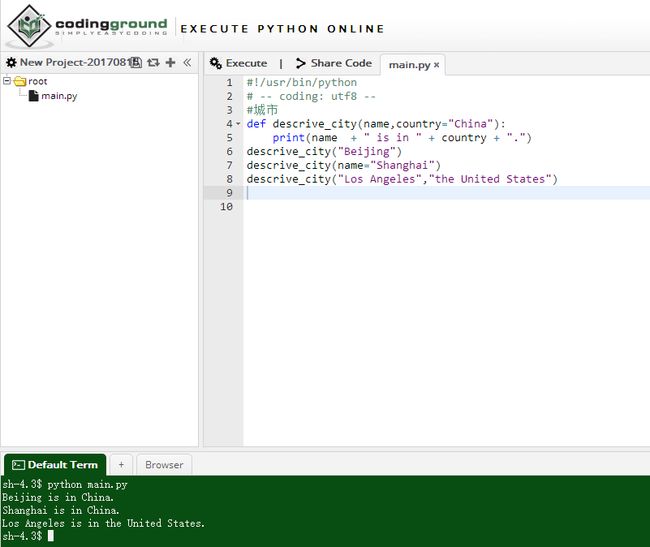Click 'print' keyword on line 5
This screenshot has width=650, height=547.
[288, 138]
